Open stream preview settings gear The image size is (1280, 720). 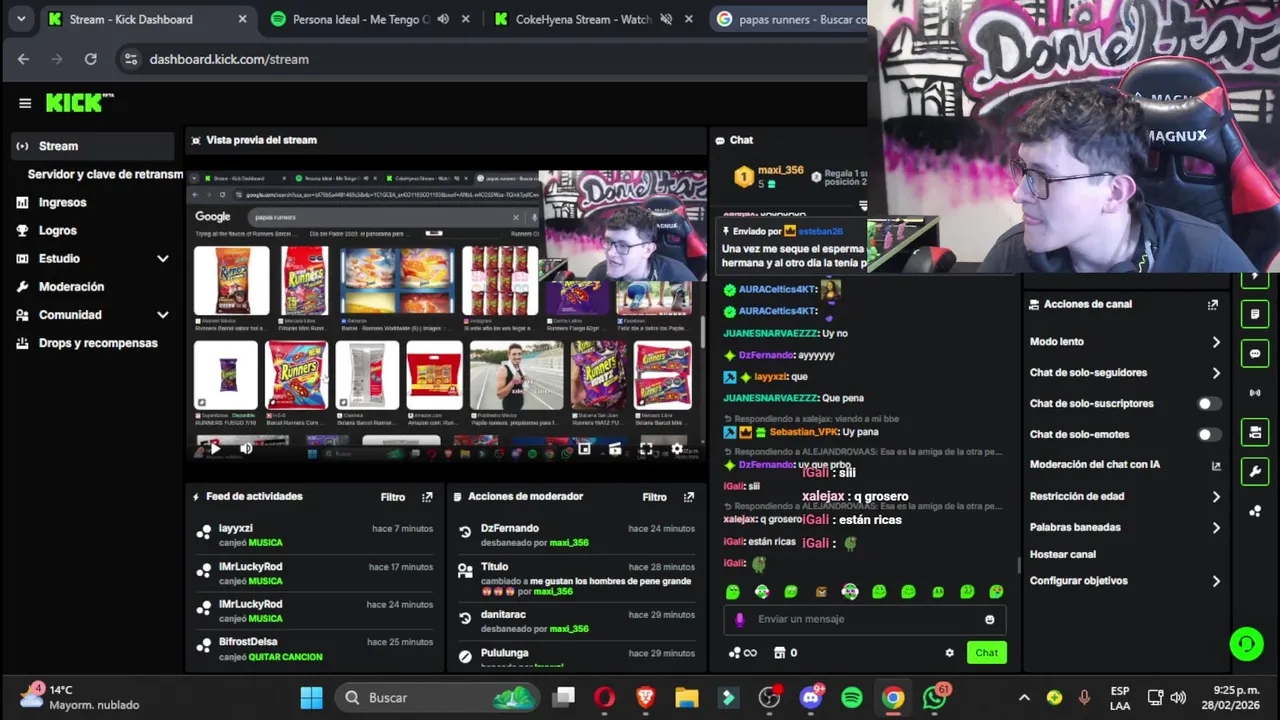[677, 449]
